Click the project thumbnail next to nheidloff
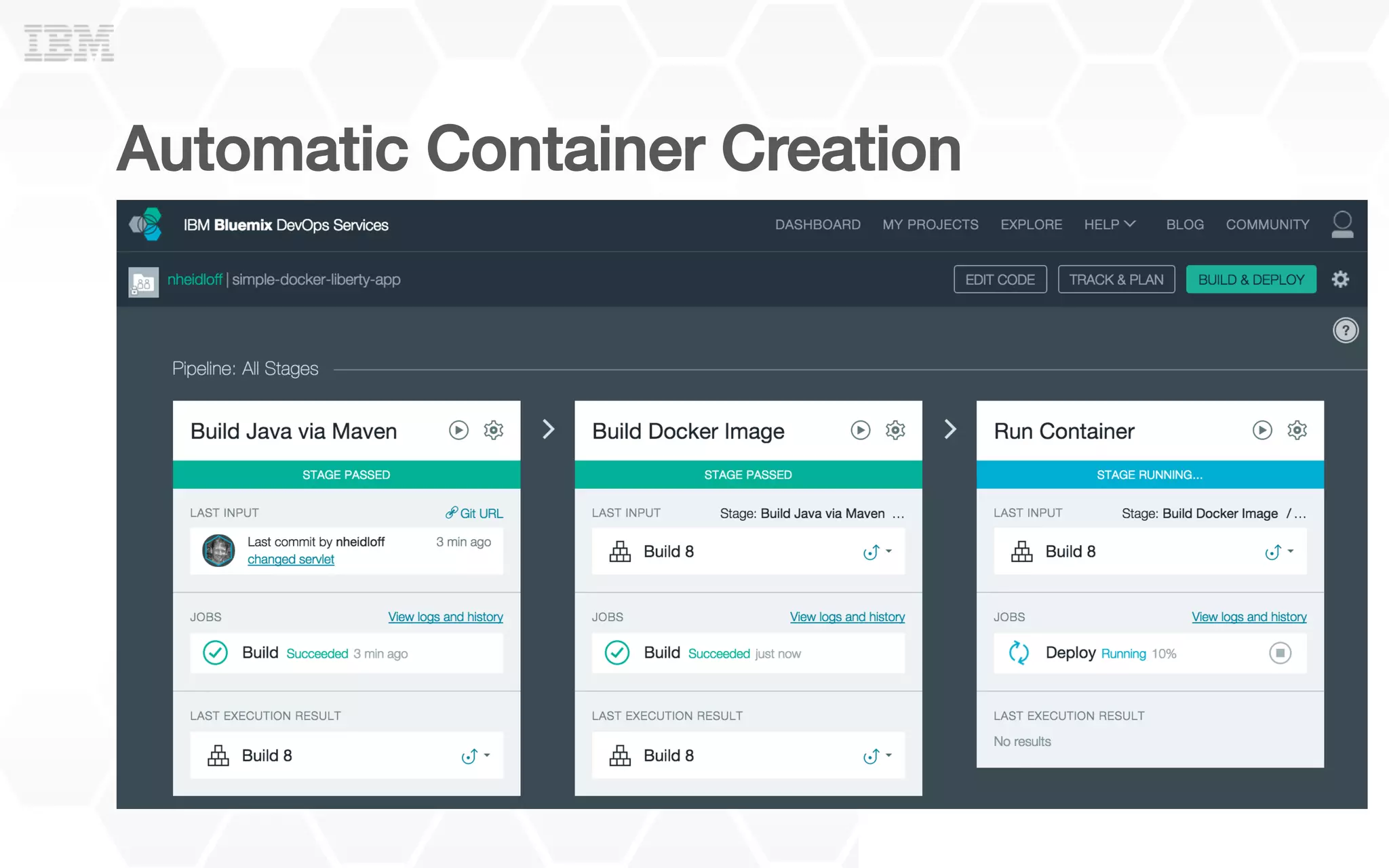 coord(144,281)
